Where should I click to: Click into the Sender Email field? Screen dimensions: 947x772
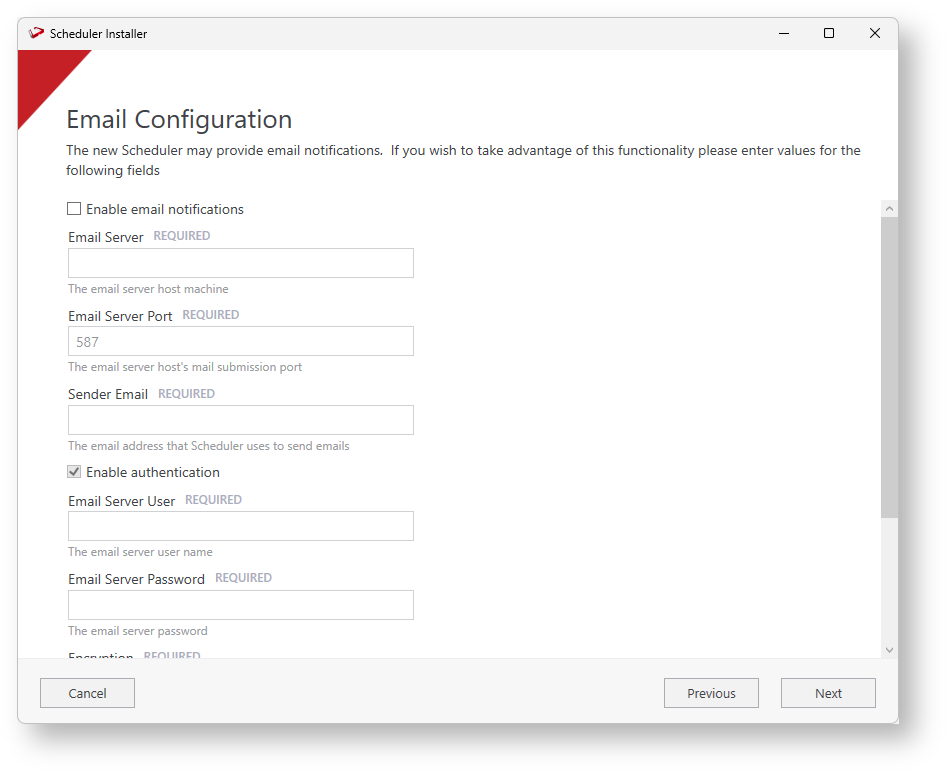(240, 420)
